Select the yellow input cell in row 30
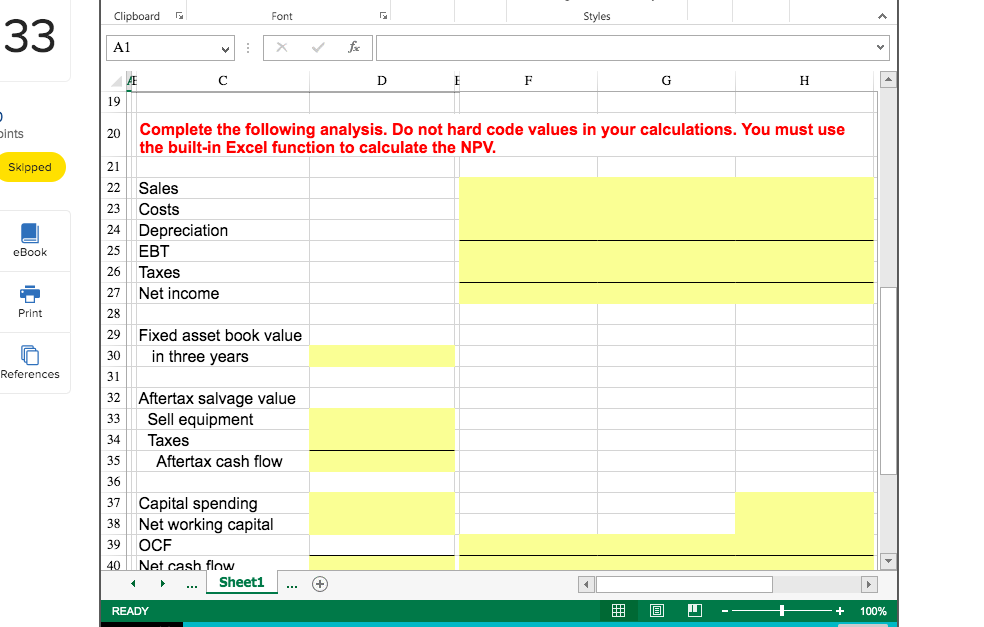The image size is (984, 627). coord(382,356)
